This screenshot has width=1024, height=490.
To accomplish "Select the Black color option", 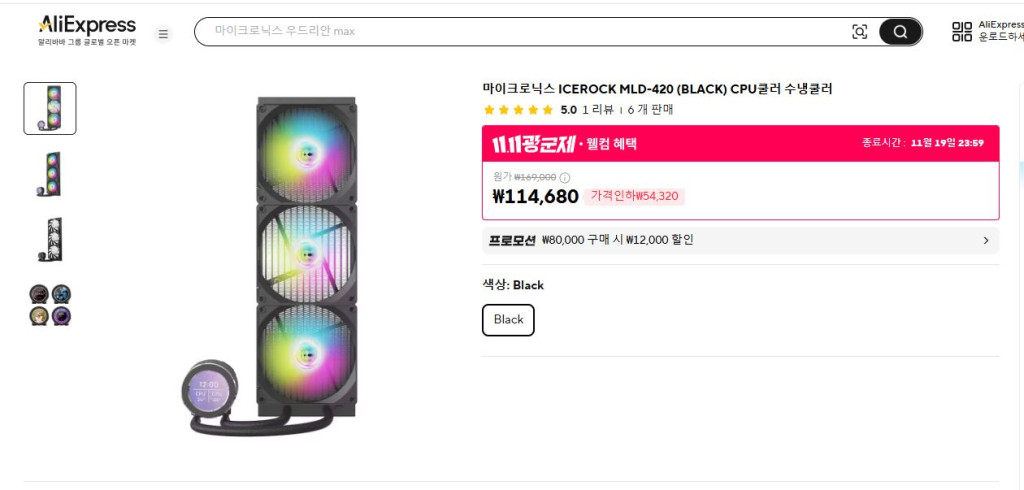I will click(x=508, y=320).
